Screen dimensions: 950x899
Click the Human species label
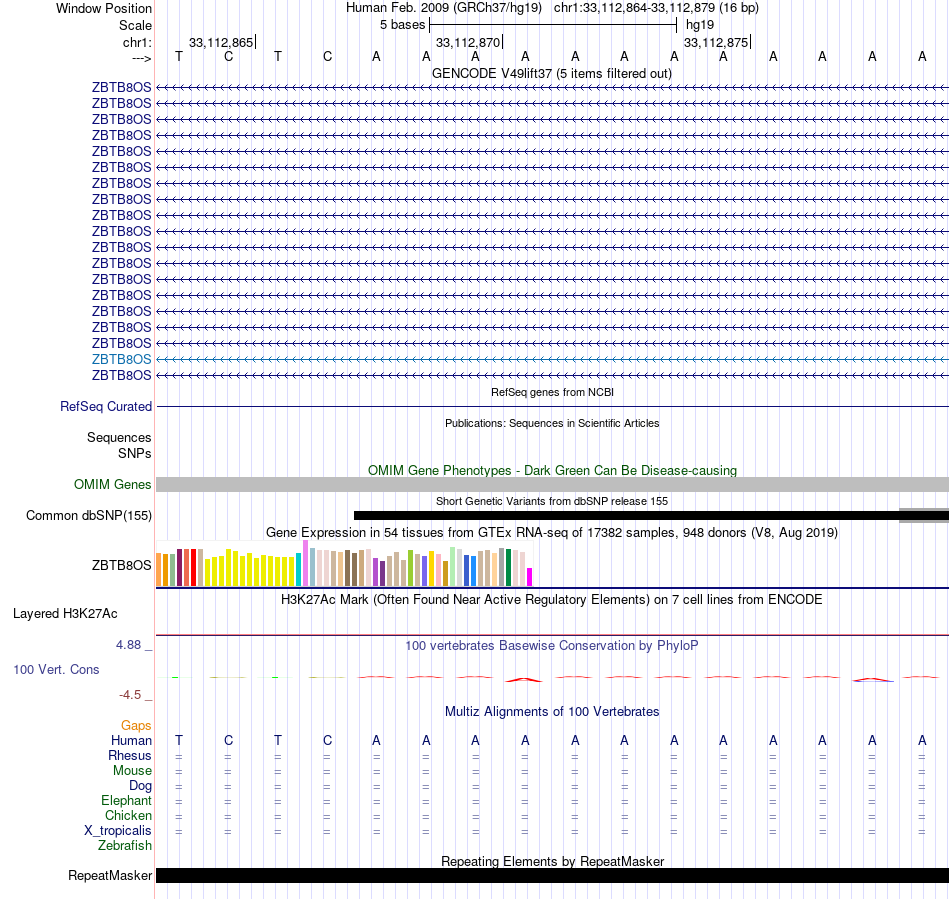point(131,740)
